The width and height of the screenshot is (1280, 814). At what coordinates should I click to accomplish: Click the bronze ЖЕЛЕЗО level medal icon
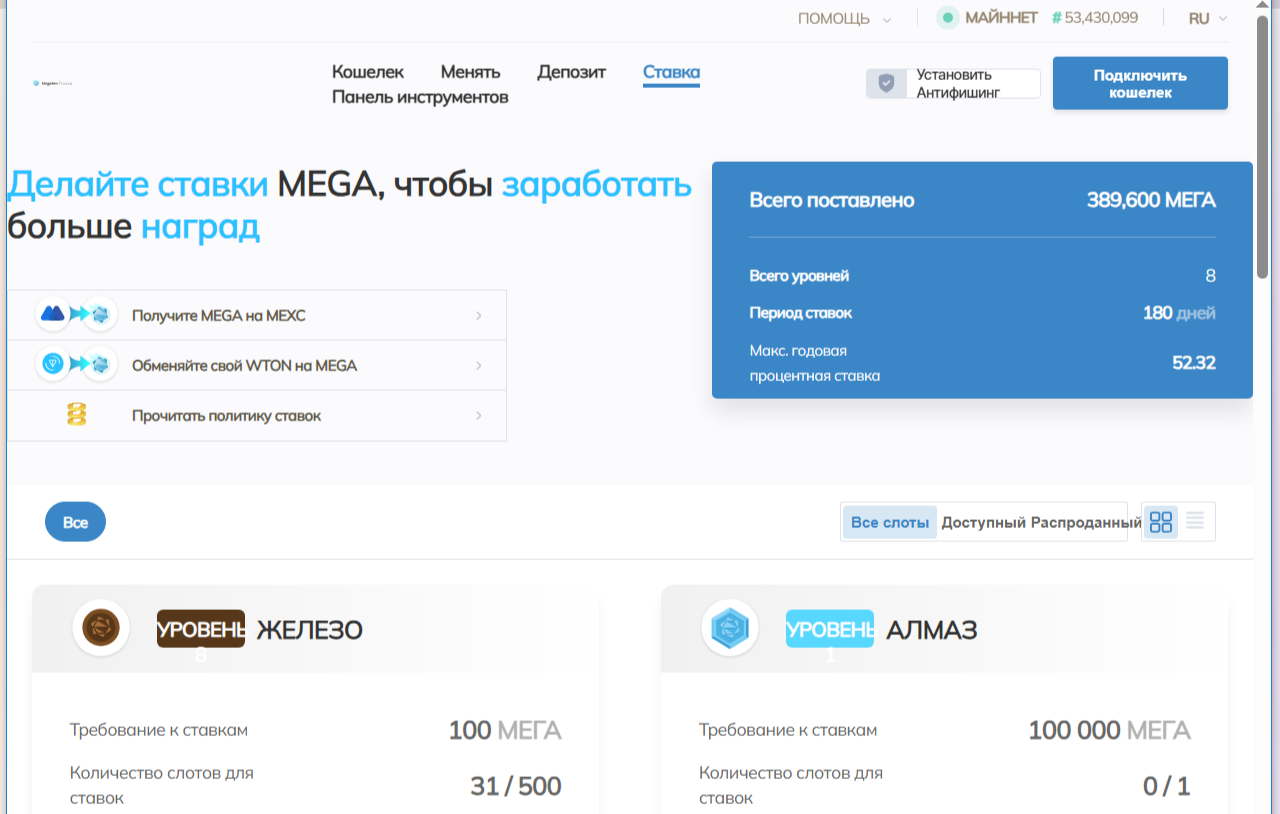[x=101, y=628]
